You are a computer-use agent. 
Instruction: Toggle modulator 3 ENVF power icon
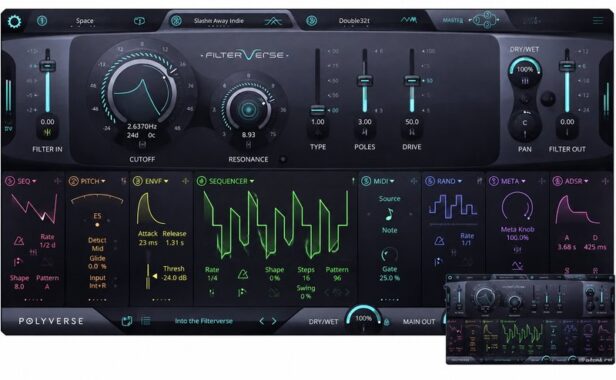[138, 181]
